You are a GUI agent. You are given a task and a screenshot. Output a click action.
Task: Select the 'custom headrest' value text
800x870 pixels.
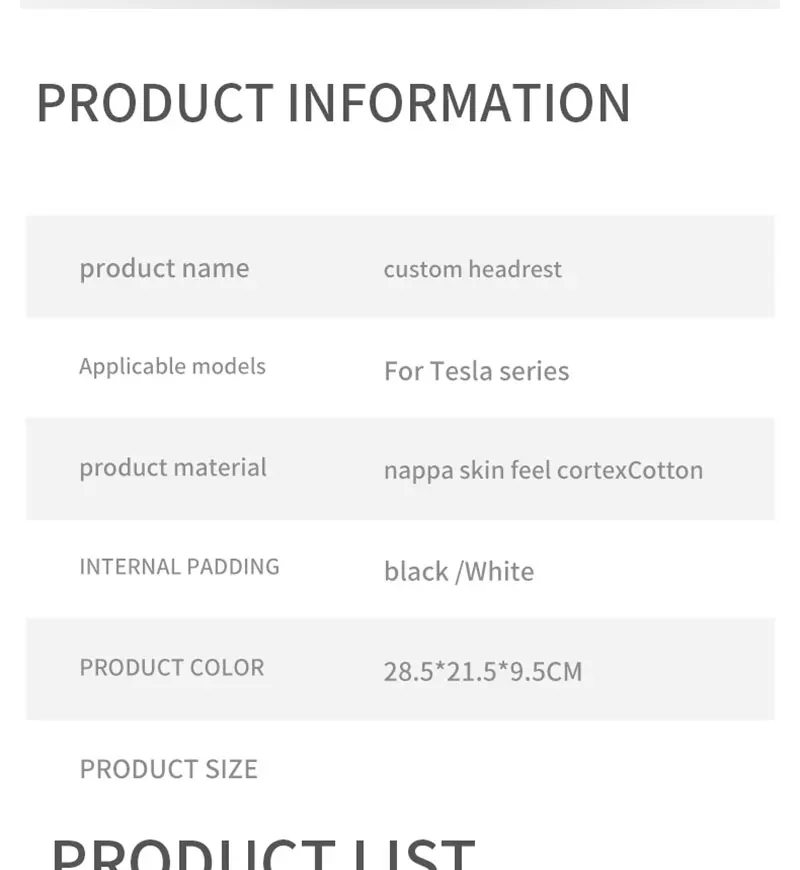tap(472, 269)
